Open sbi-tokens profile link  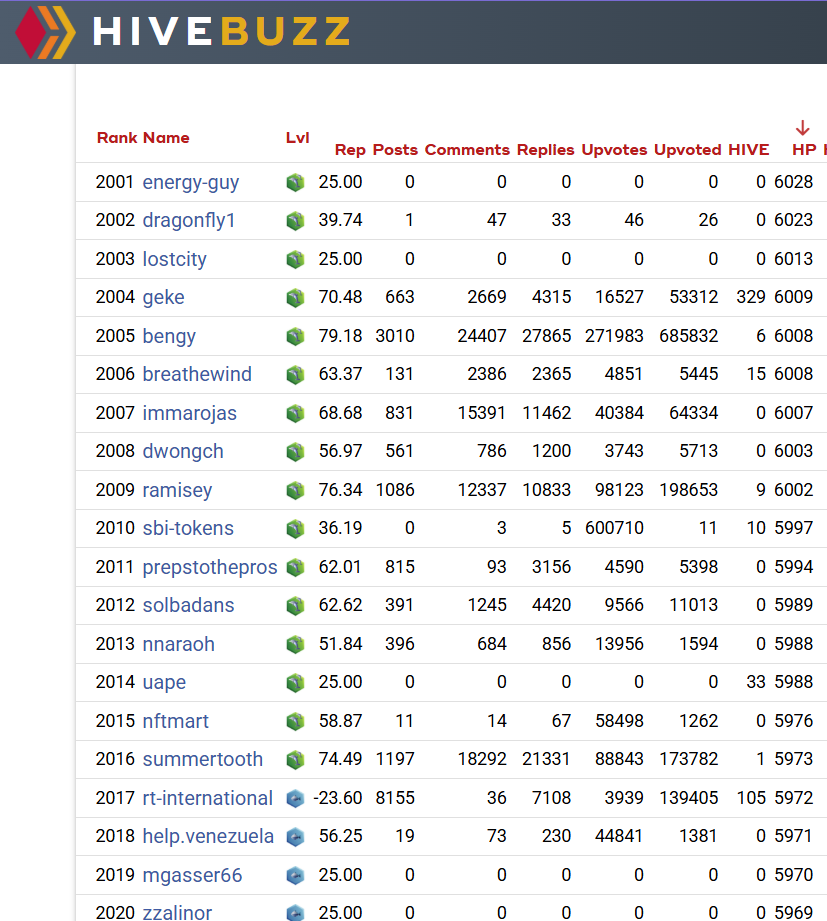click(x=188, y=528)
